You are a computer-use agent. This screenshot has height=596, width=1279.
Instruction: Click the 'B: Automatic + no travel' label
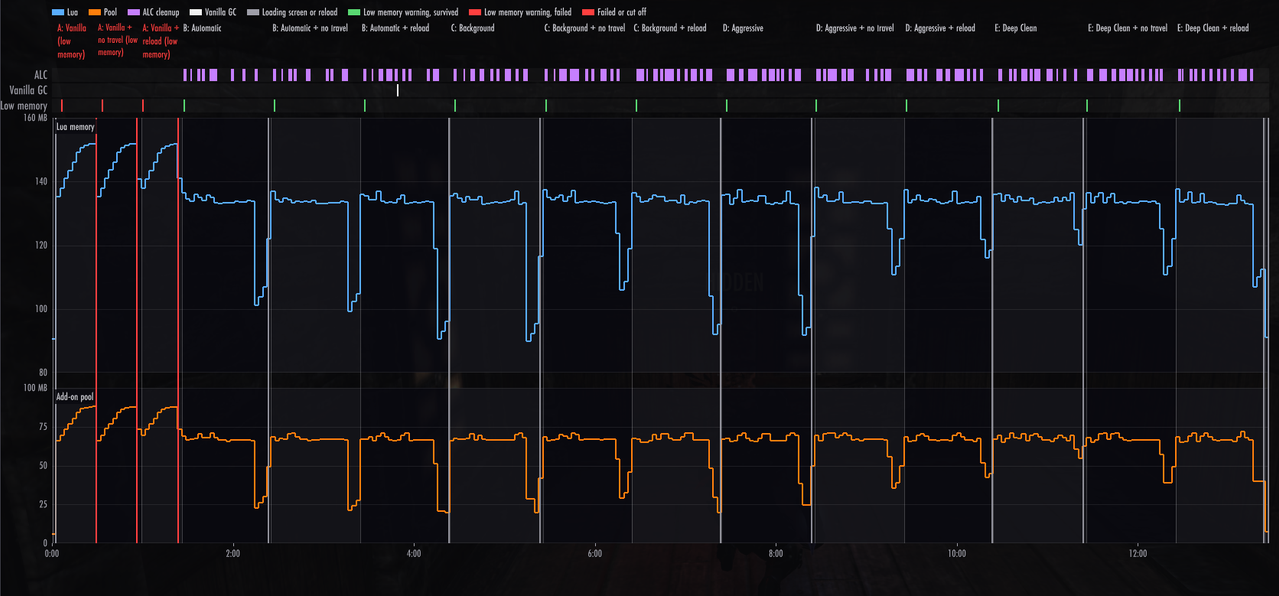pyautogui.click(x=310, y=28)
